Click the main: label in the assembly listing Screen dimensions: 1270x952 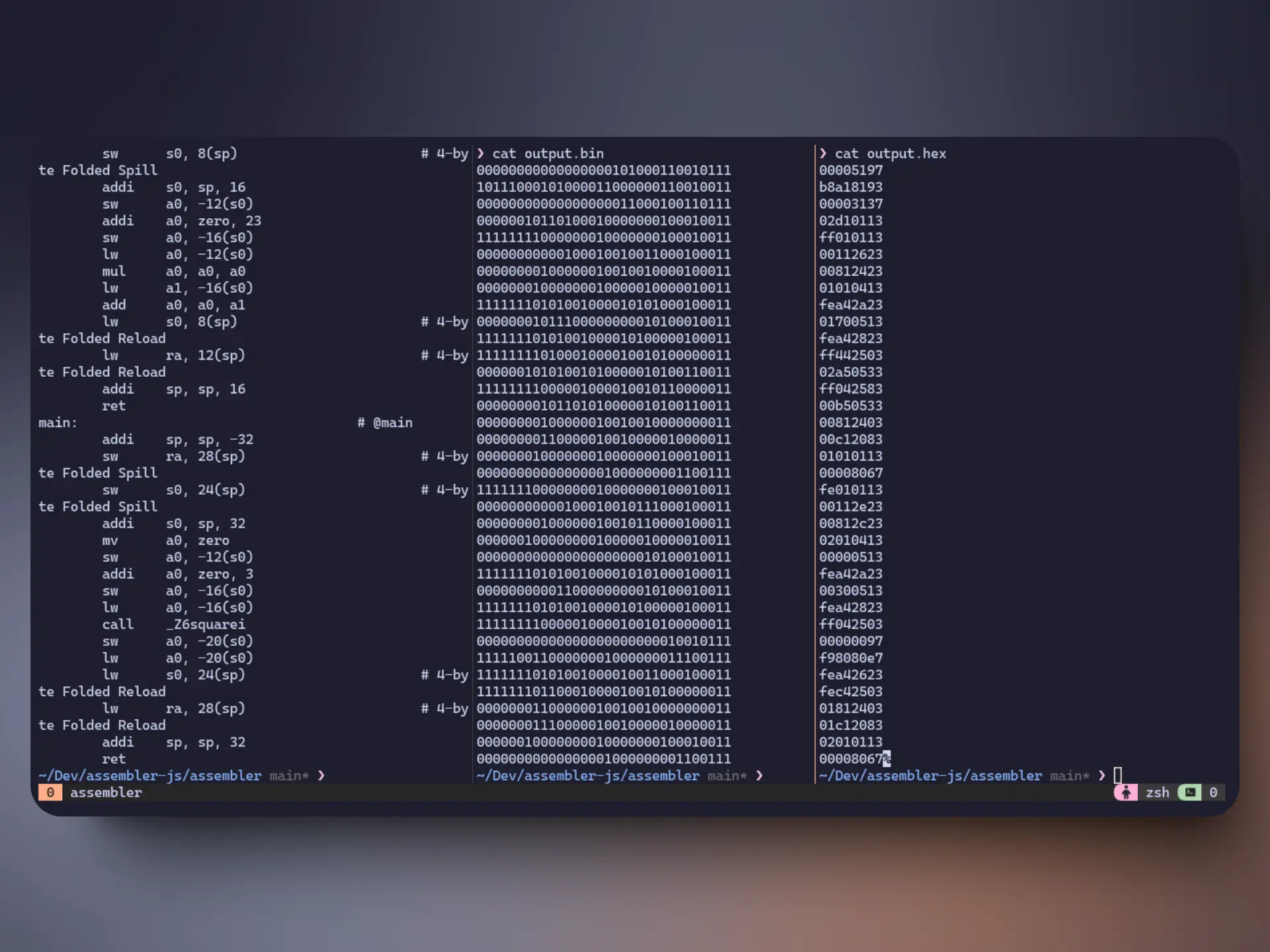[x=56, y=422]
